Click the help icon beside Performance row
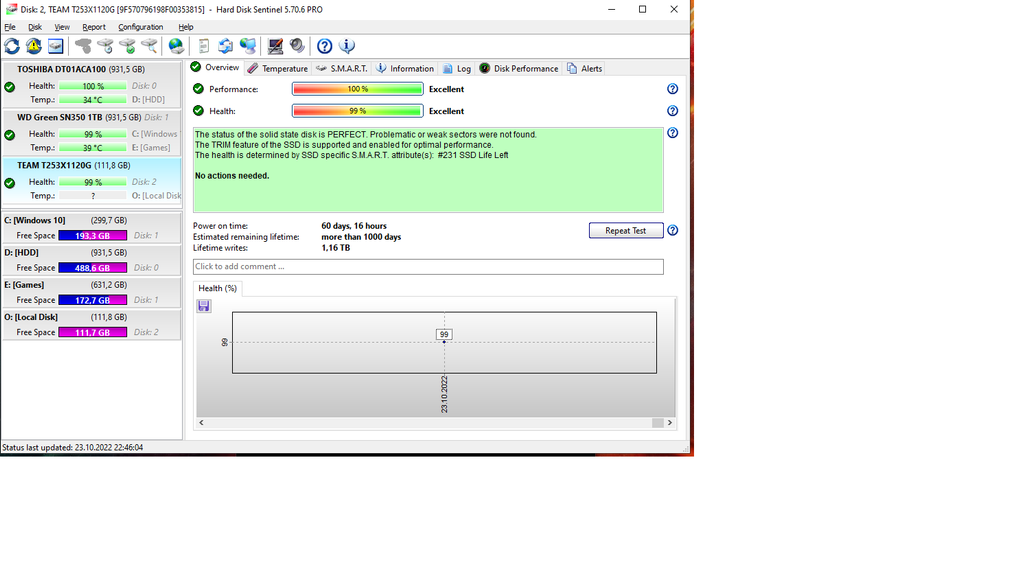1024x563 pixels. (x=673, y=89)
